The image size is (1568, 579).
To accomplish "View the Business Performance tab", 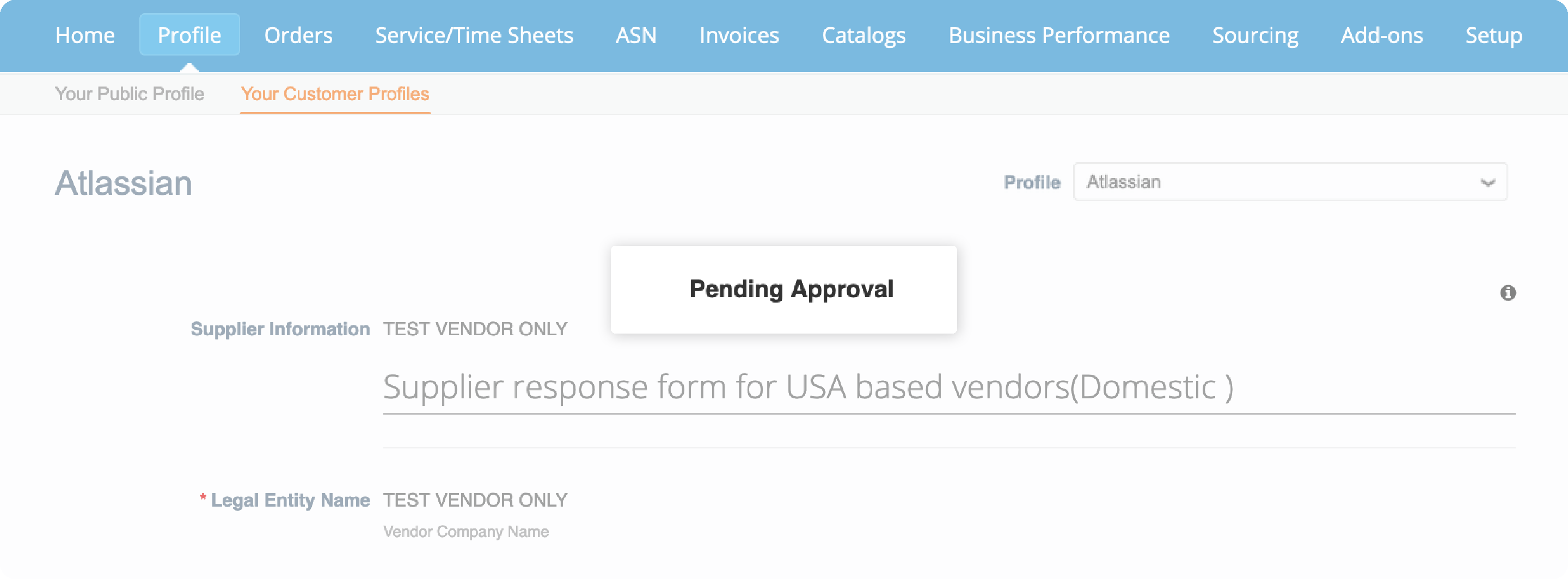I will pos(1058,35).
